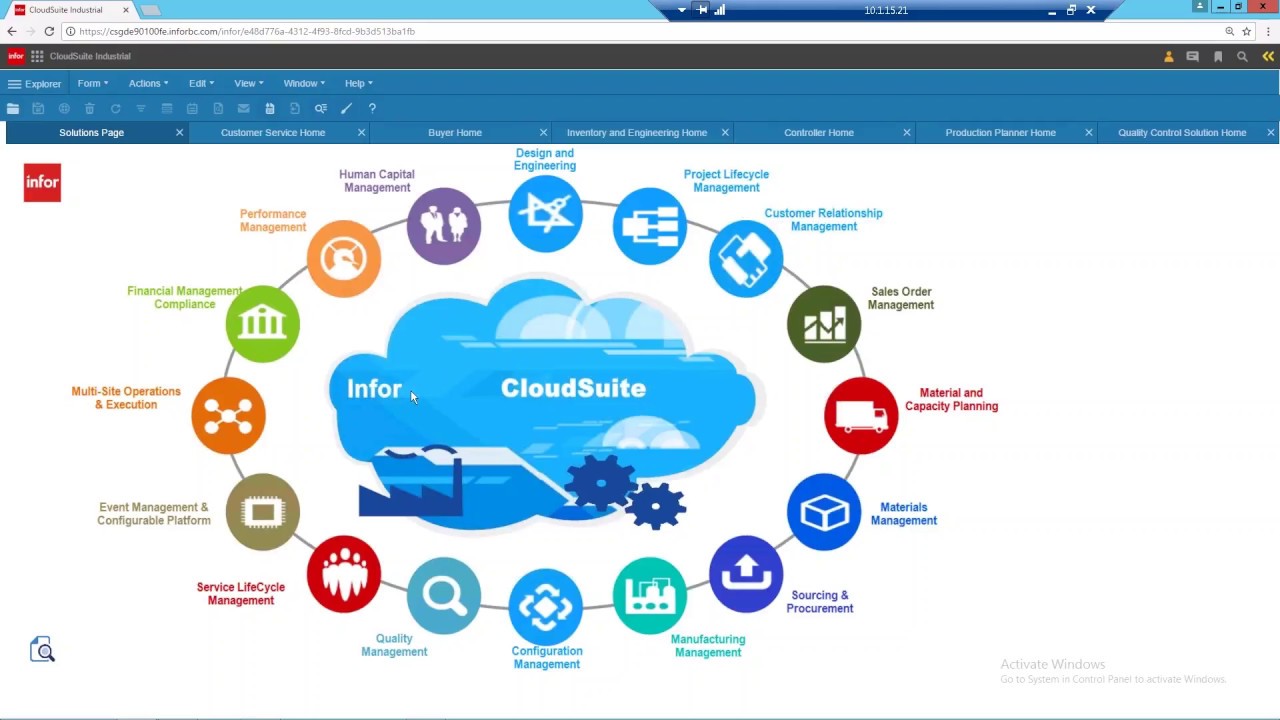Click the Sales Order Management label
This screenshot has height=720, width=1280.
tap(900, 298)
